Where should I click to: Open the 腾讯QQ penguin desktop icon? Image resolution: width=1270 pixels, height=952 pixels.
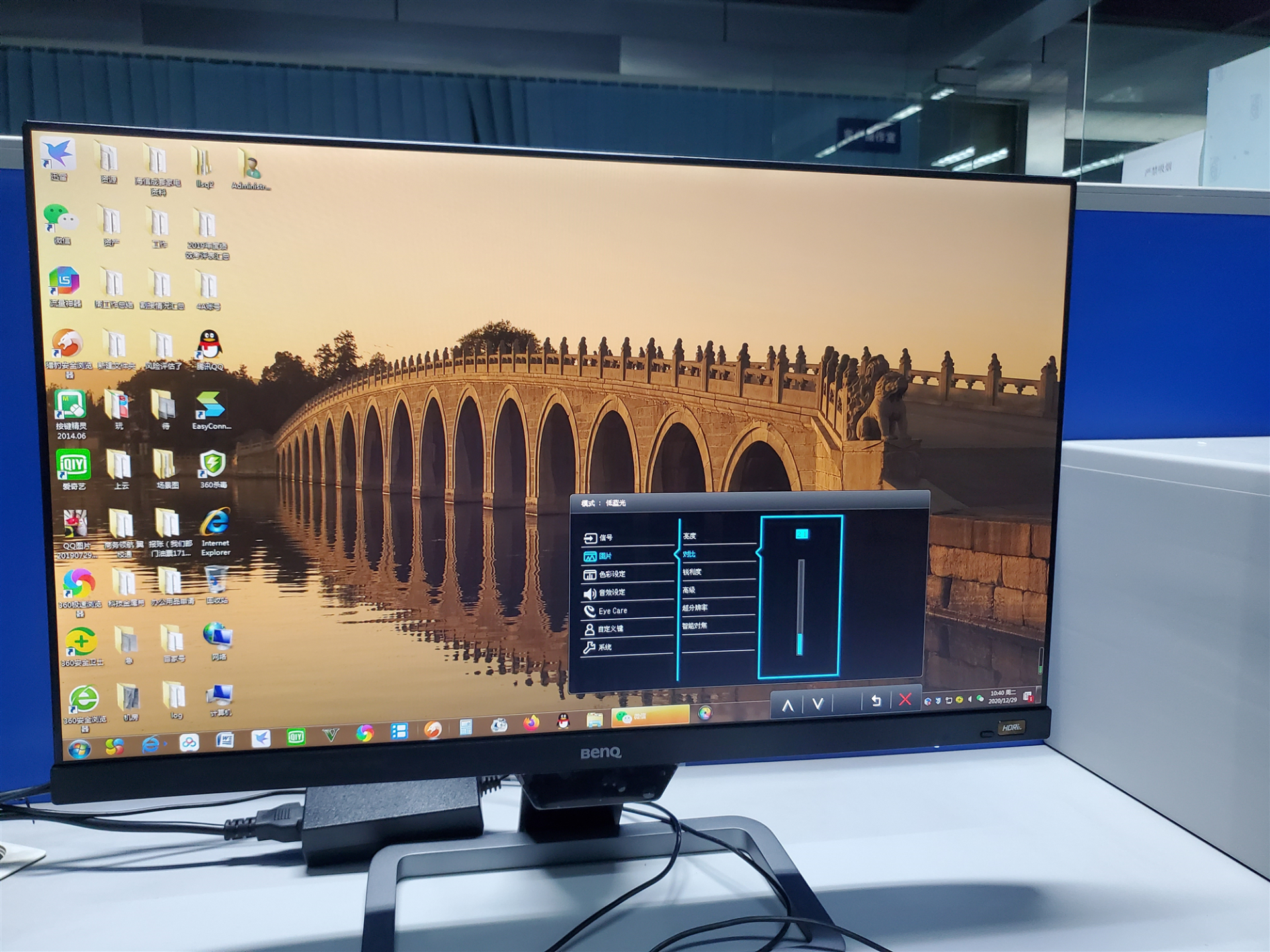tap(210, 350)
